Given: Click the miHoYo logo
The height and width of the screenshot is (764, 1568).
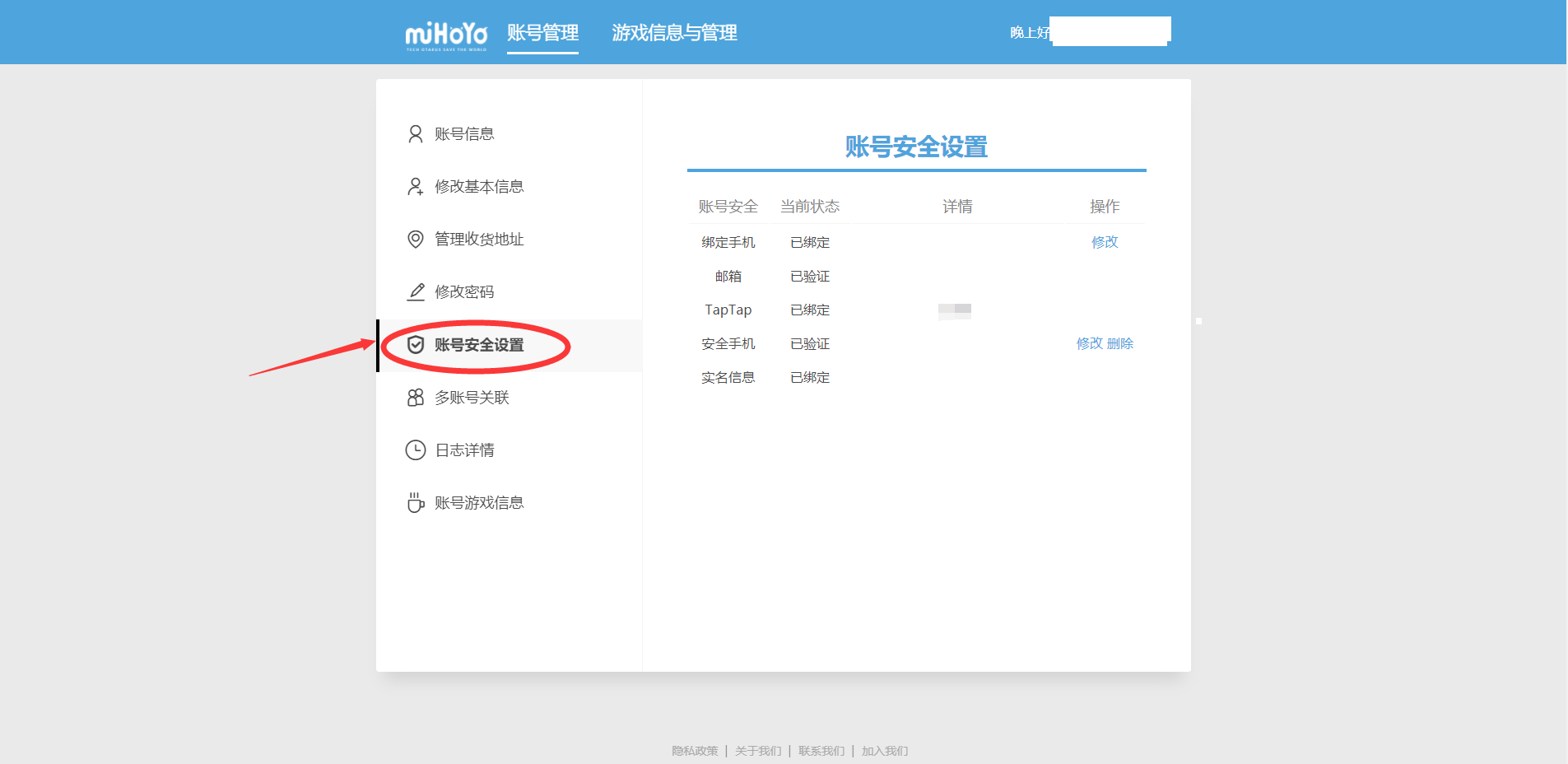Looking at the screenshot, I should [x=444, y=35].
